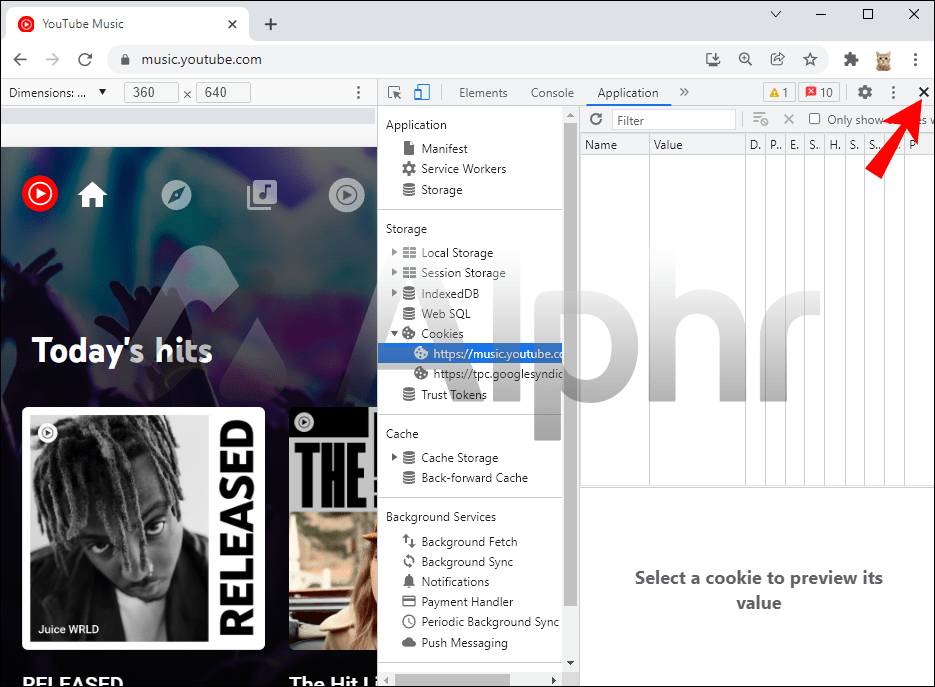935x687 pixels.
Task: Click the errors counter badge showing 10
Action: point(819,92)
